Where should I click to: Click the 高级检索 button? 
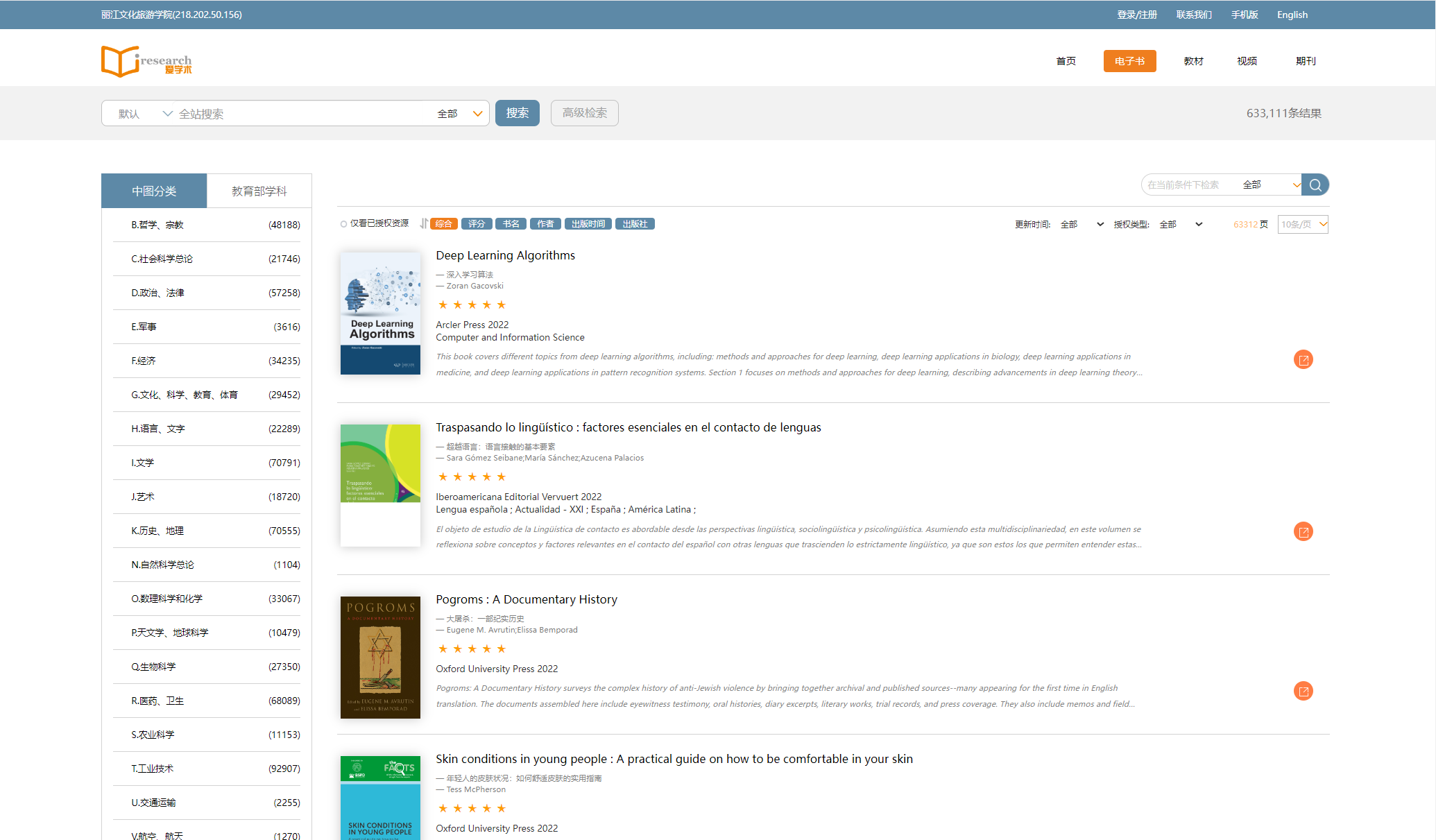coord(585,113)
